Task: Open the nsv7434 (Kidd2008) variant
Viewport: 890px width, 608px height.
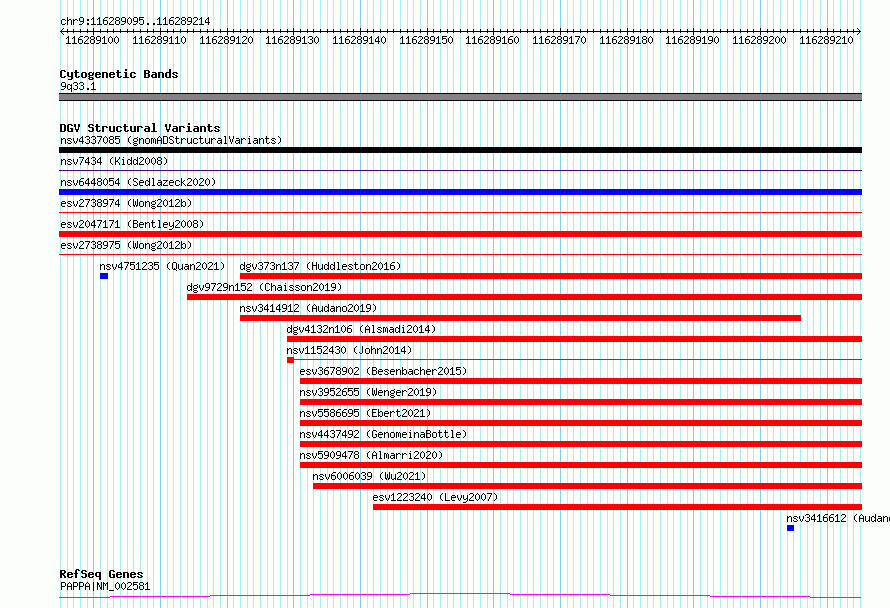Action: (x=114, y=161)
